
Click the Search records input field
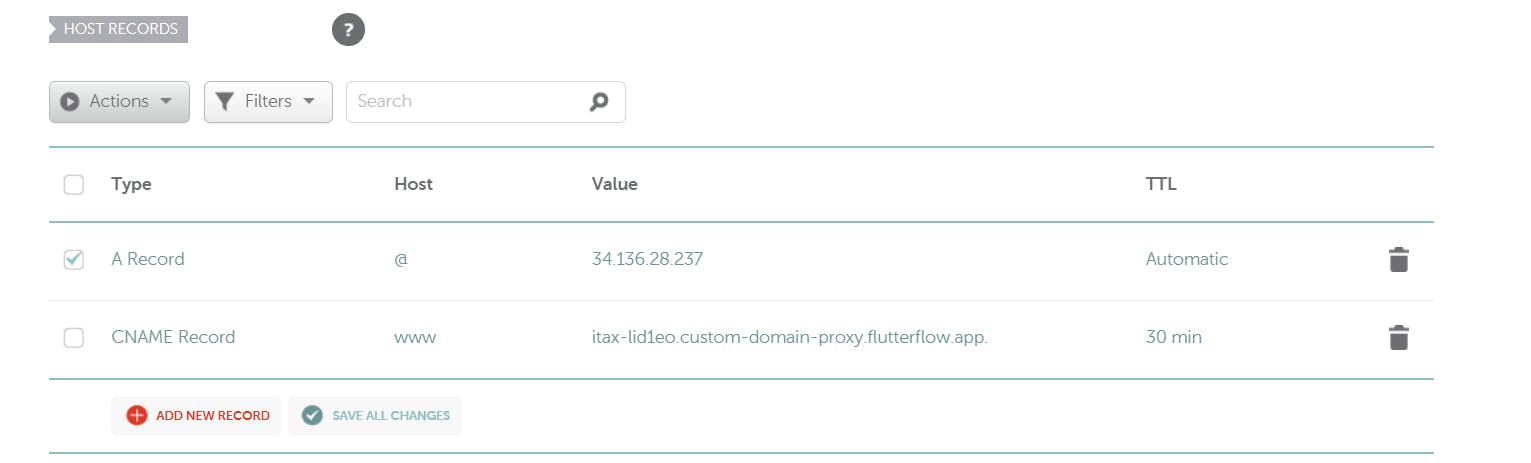click(x=465, y=102)
